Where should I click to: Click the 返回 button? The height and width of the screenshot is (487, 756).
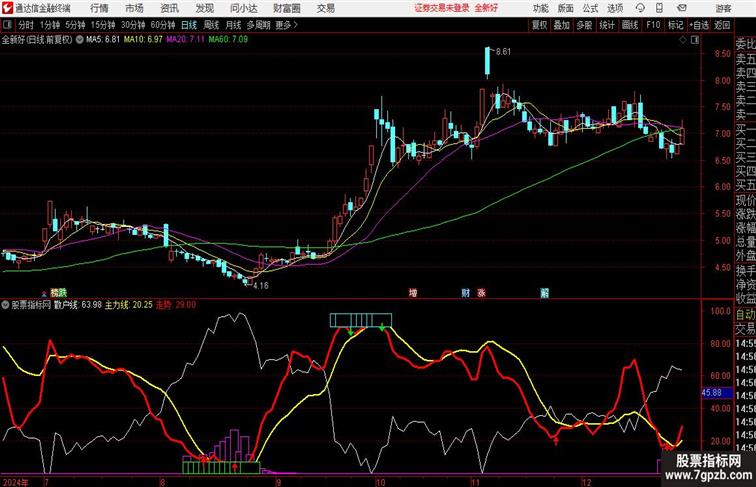coord(722,25)
